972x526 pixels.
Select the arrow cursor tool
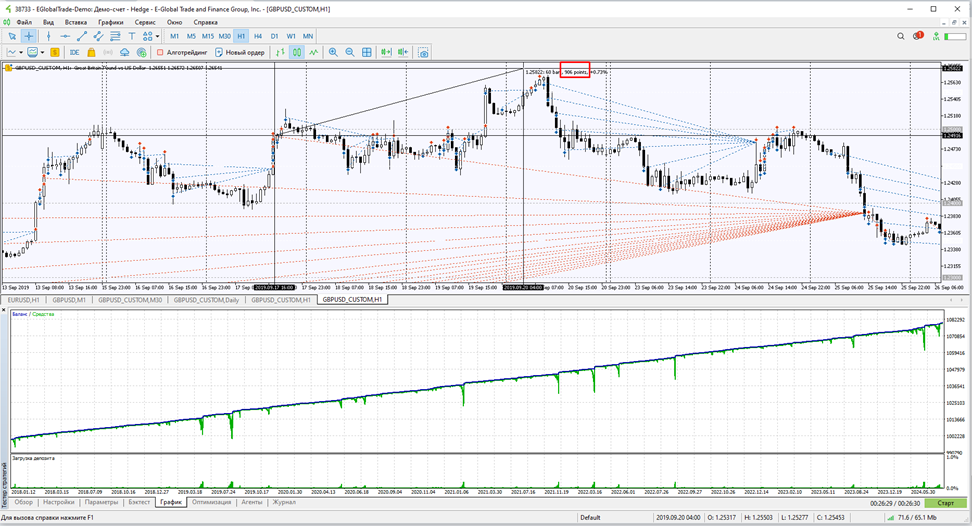[x=12, y=37]
